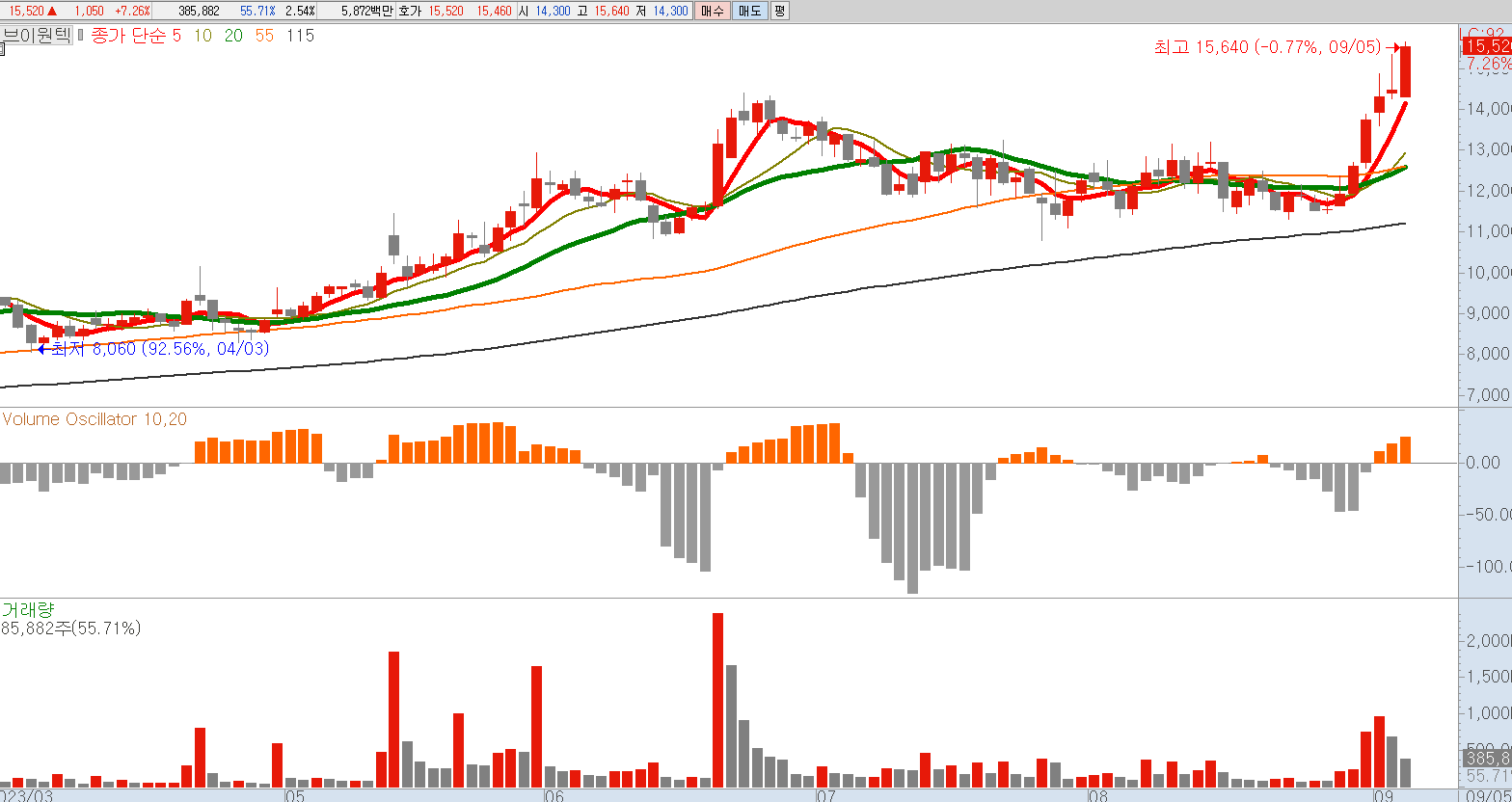Click the tallest red volume bar
This screenshot has width=1512, height=802.
pyautogui.click(x=717, y=700)
